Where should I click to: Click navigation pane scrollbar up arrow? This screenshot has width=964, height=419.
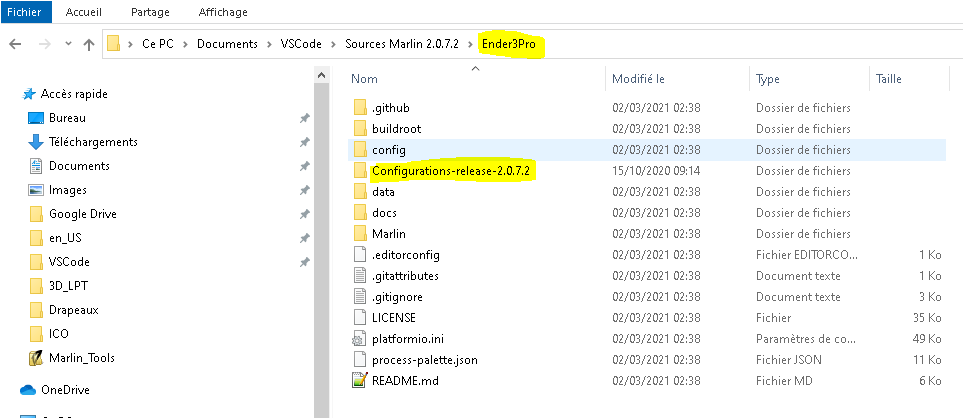322,75
